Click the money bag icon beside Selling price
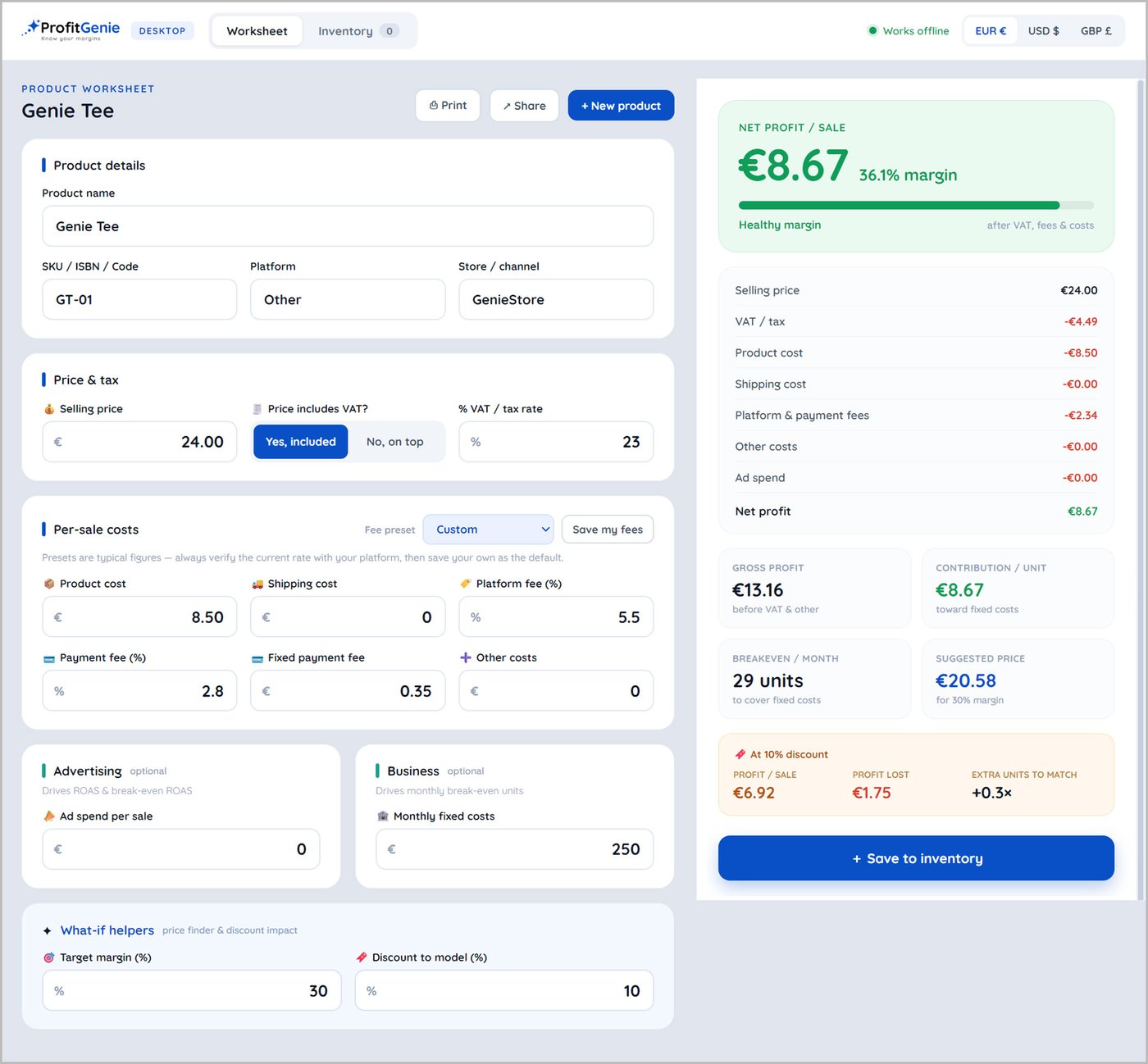 point(49,409)
